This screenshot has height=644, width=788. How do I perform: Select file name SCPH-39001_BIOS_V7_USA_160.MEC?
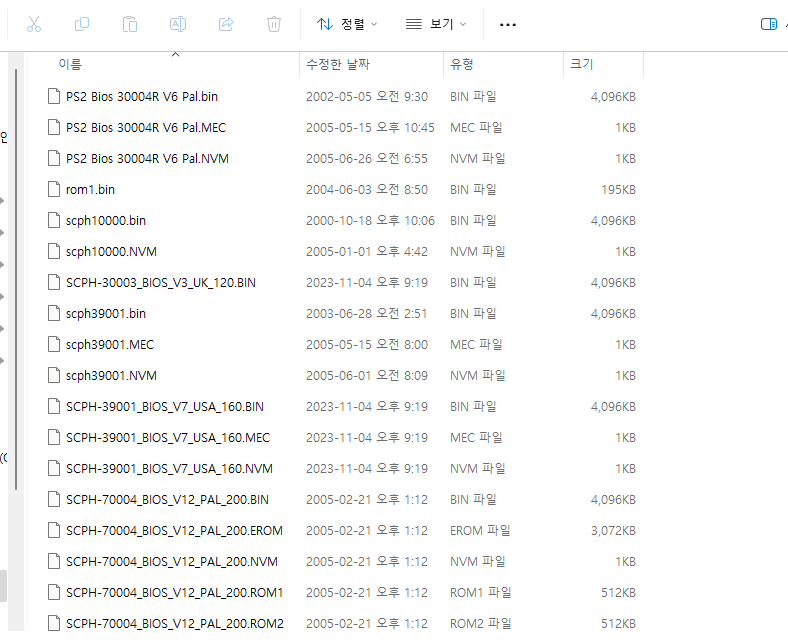pos(168,437)
